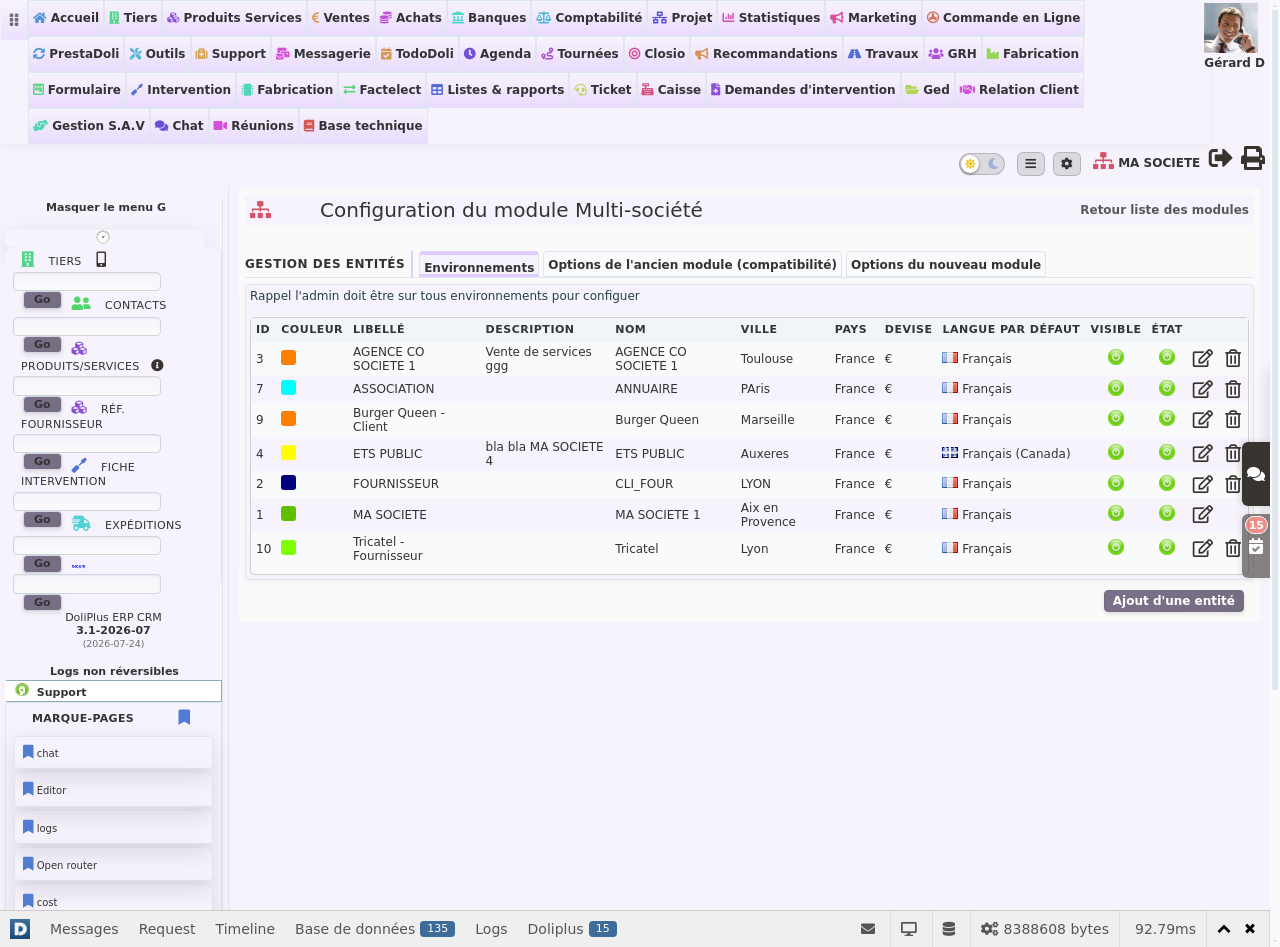Open the Gérard D user menu
This screenshot has width=1280, height=947.
point(1234,62)
